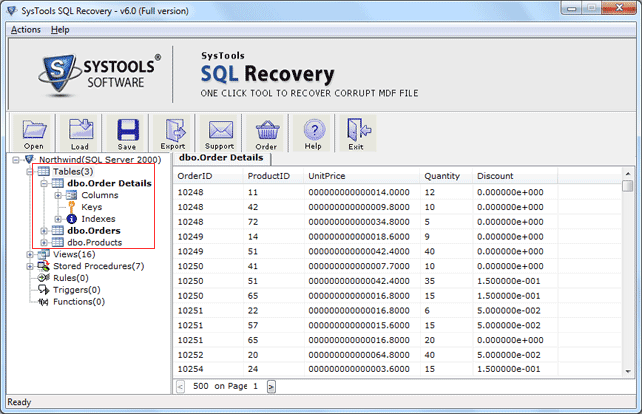Screen dimensions: 642x414
Task: Go to previous page of records
Action: pyautogui.click(x=180, y=386)
